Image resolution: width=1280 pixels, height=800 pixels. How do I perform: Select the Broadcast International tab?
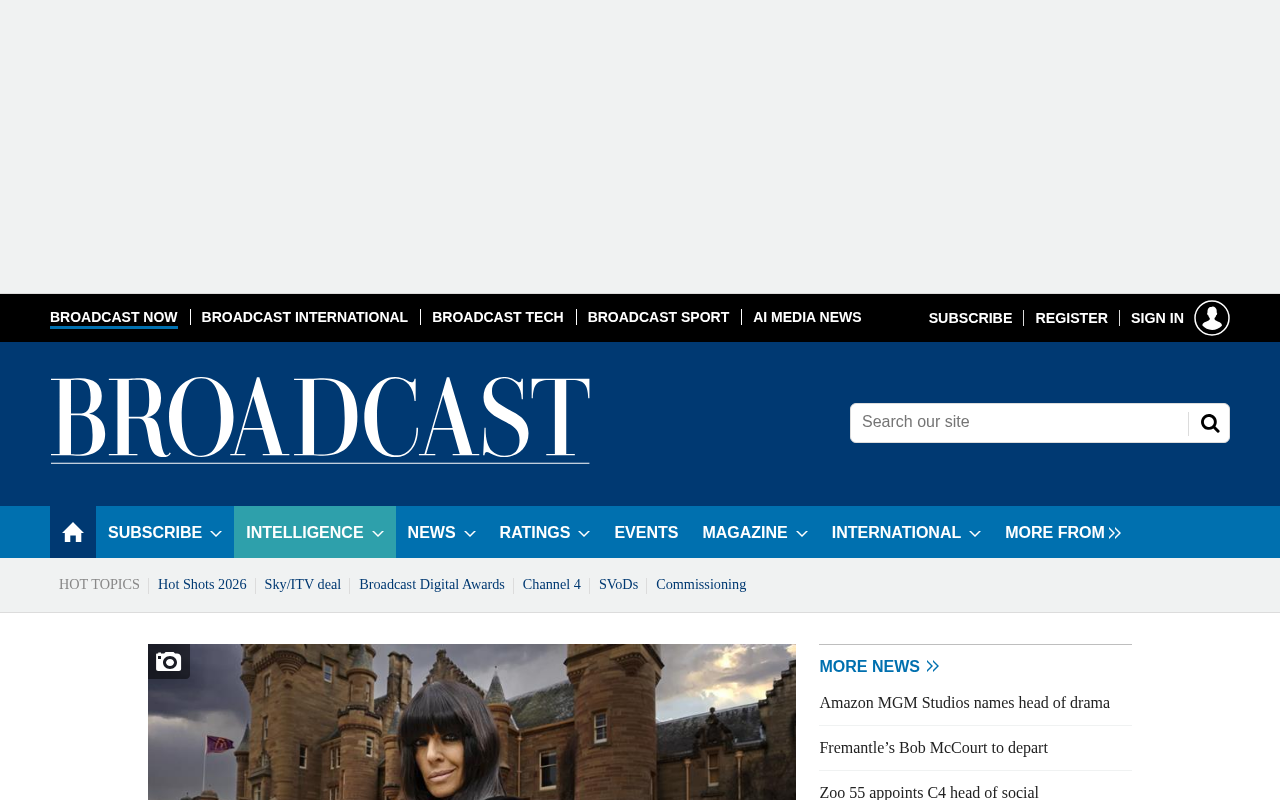305,317
